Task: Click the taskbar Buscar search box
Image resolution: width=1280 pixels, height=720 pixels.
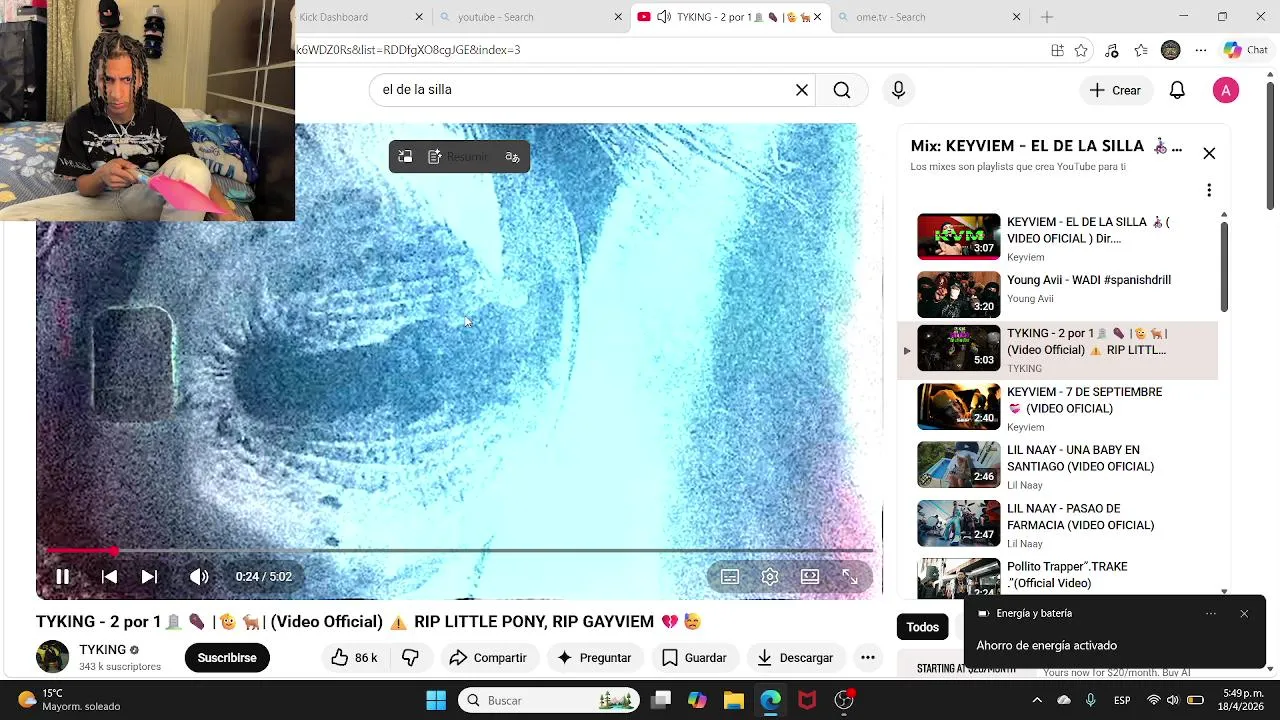Action: pyautogui.click(x=549, y=700)
